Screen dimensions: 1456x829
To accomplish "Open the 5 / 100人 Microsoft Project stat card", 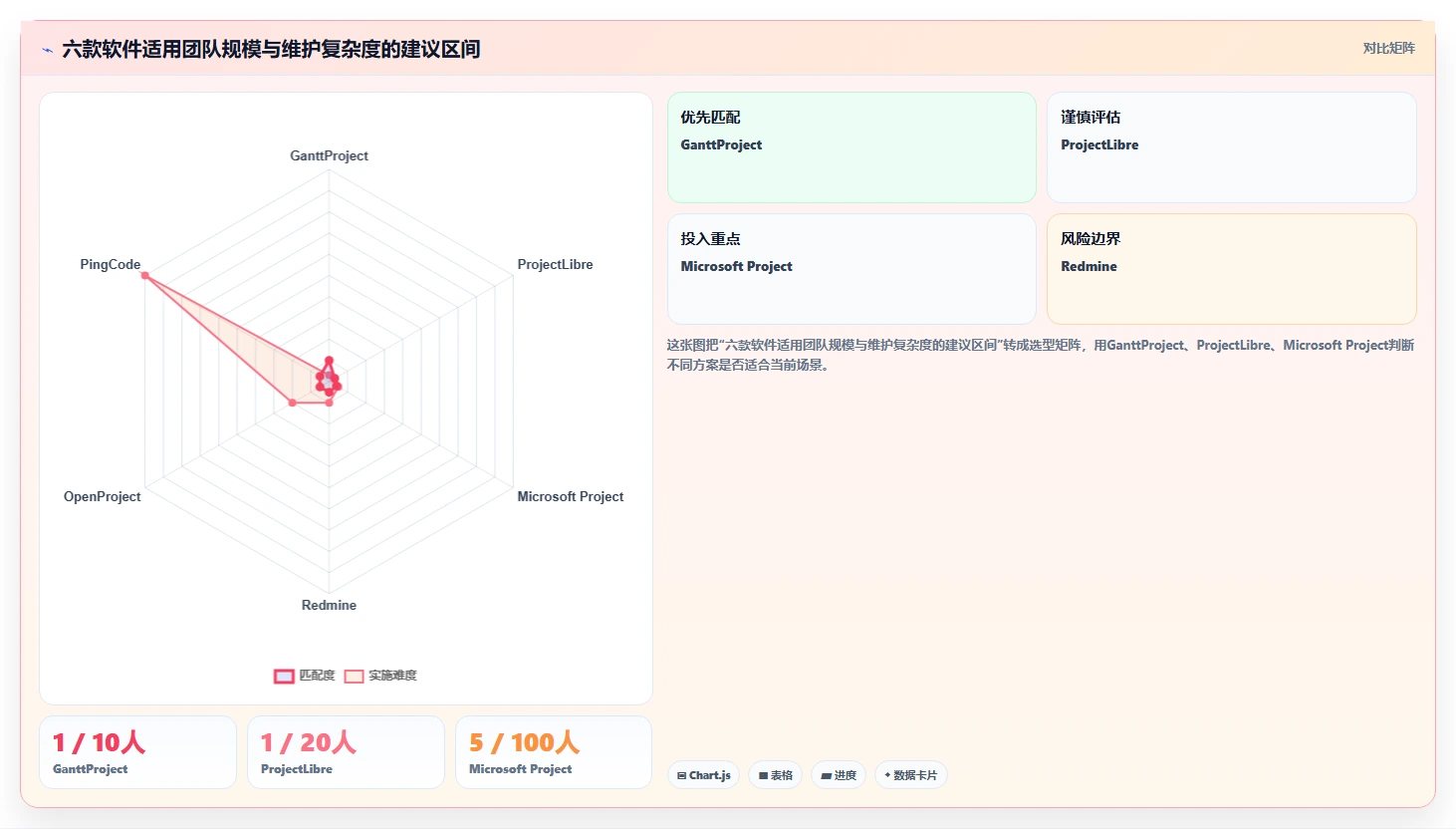I will [554, 752].
